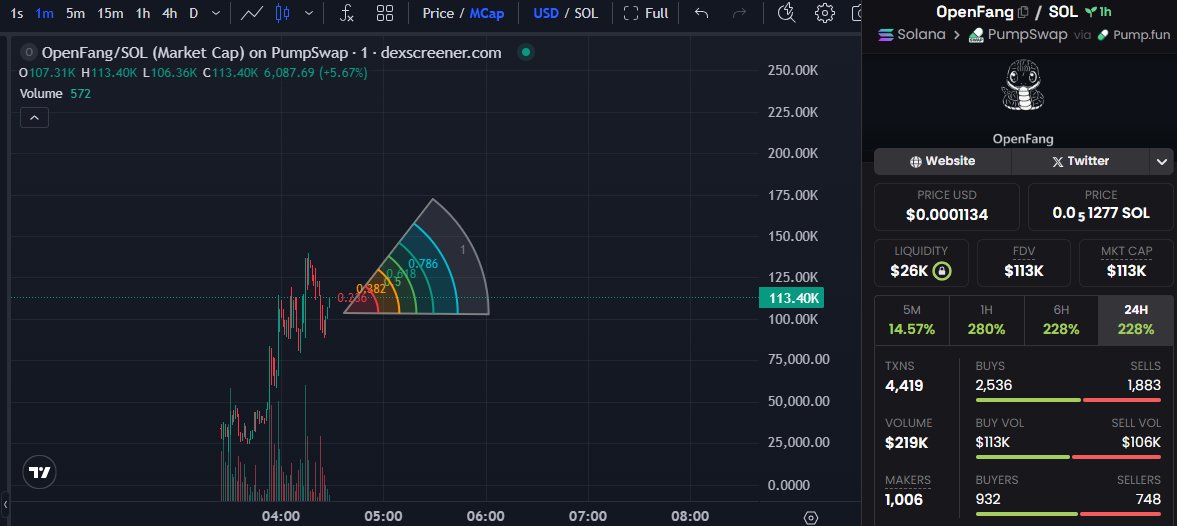Switch chart to Price mode
The width and height of the screenshot is (1177, 526).
438,13
